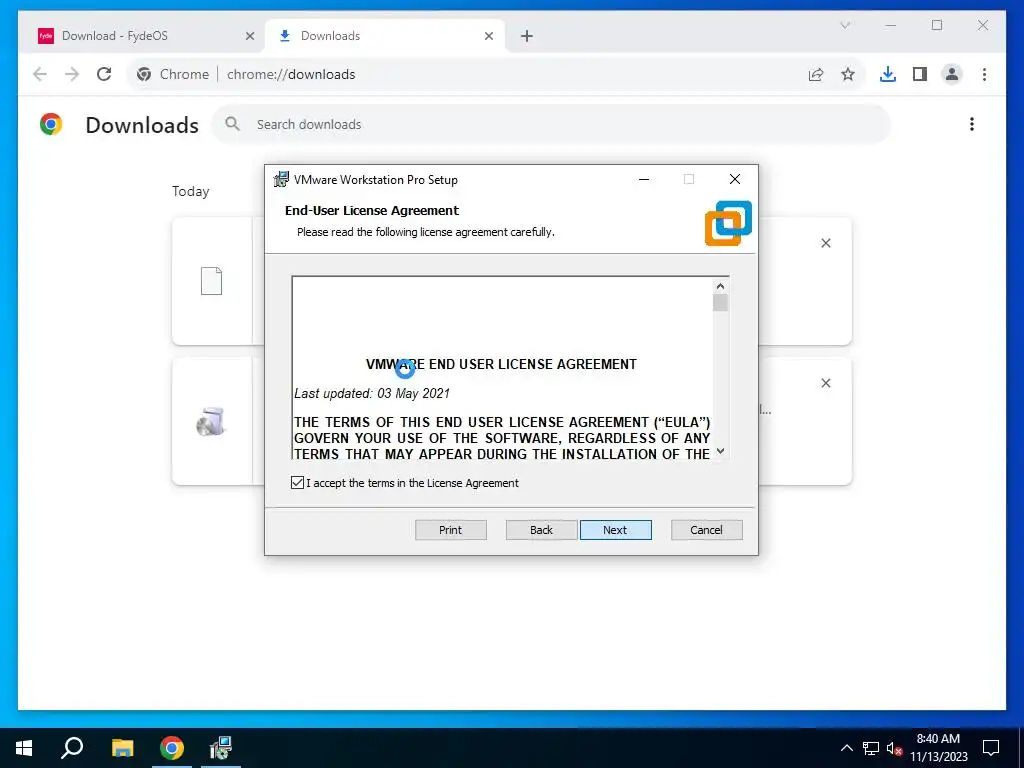This screenshot has width=1024, height=768.
Task: Open Chrome tab search chevron
Action: [x=845, y=25]
